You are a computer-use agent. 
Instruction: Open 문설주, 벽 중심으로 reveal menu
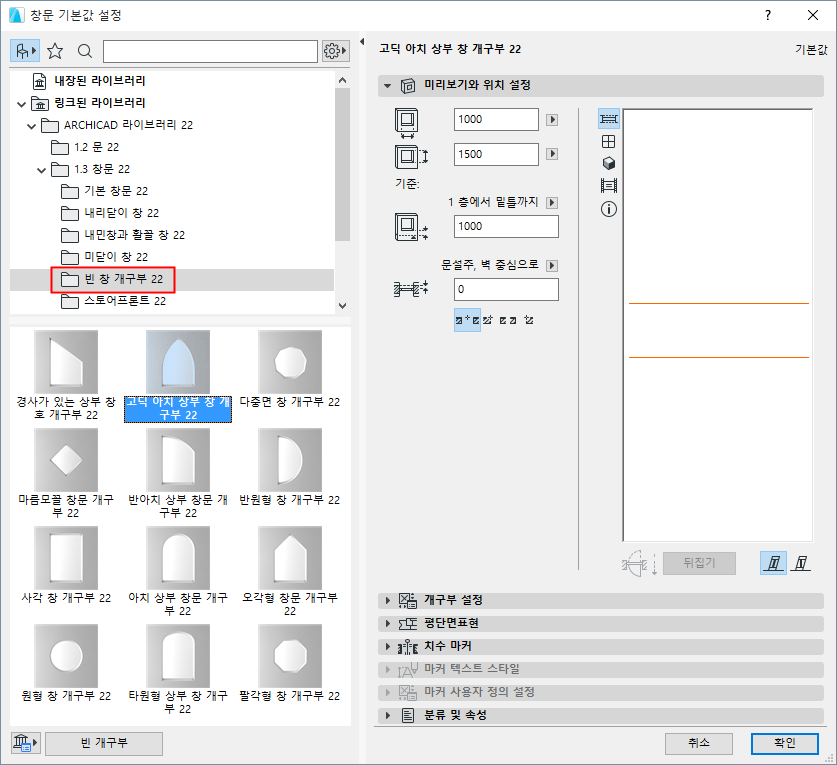pyautogui.click(x=552, y=266)
